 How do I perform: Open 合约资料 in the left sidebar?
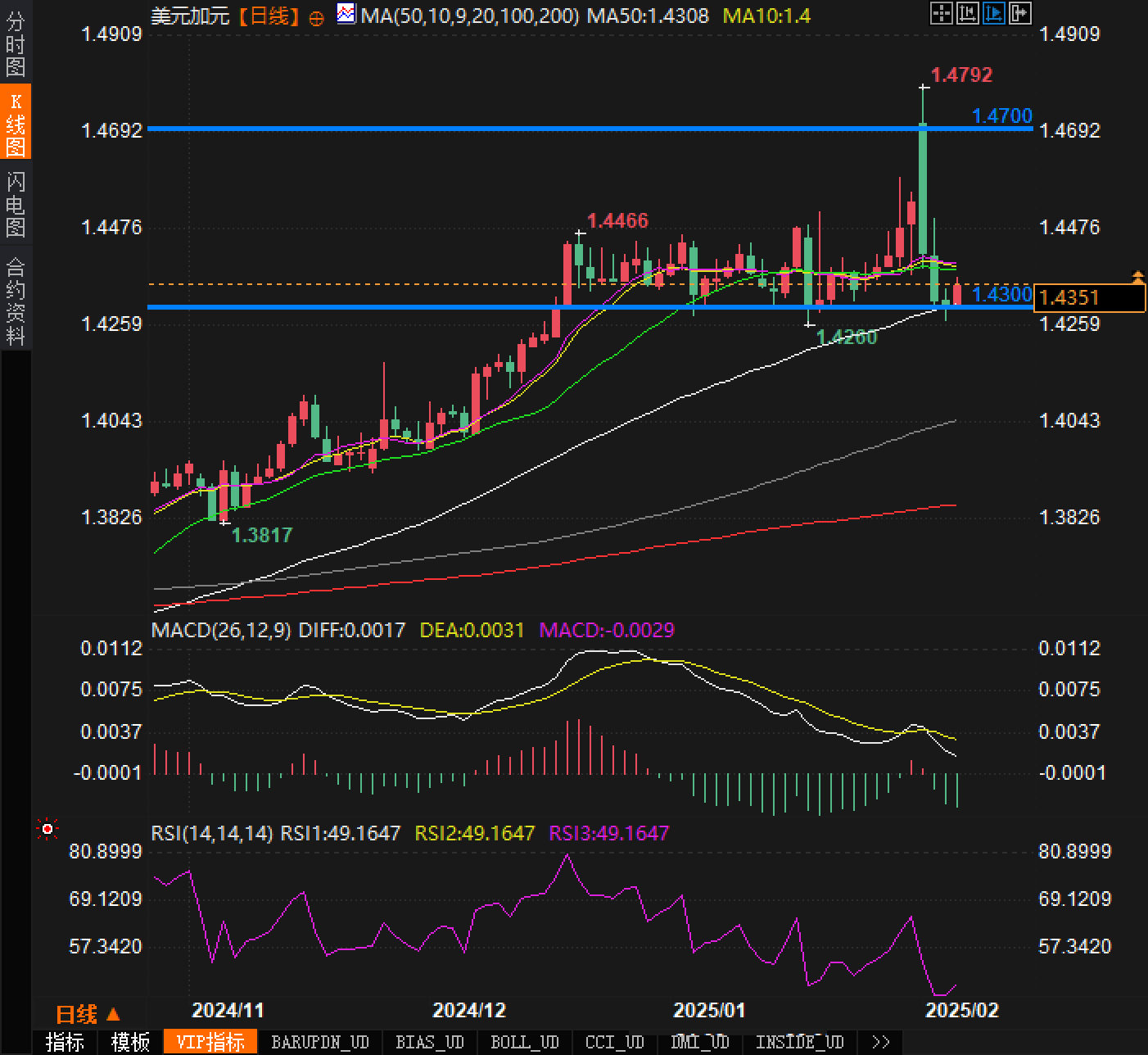[x=16, y=300]
